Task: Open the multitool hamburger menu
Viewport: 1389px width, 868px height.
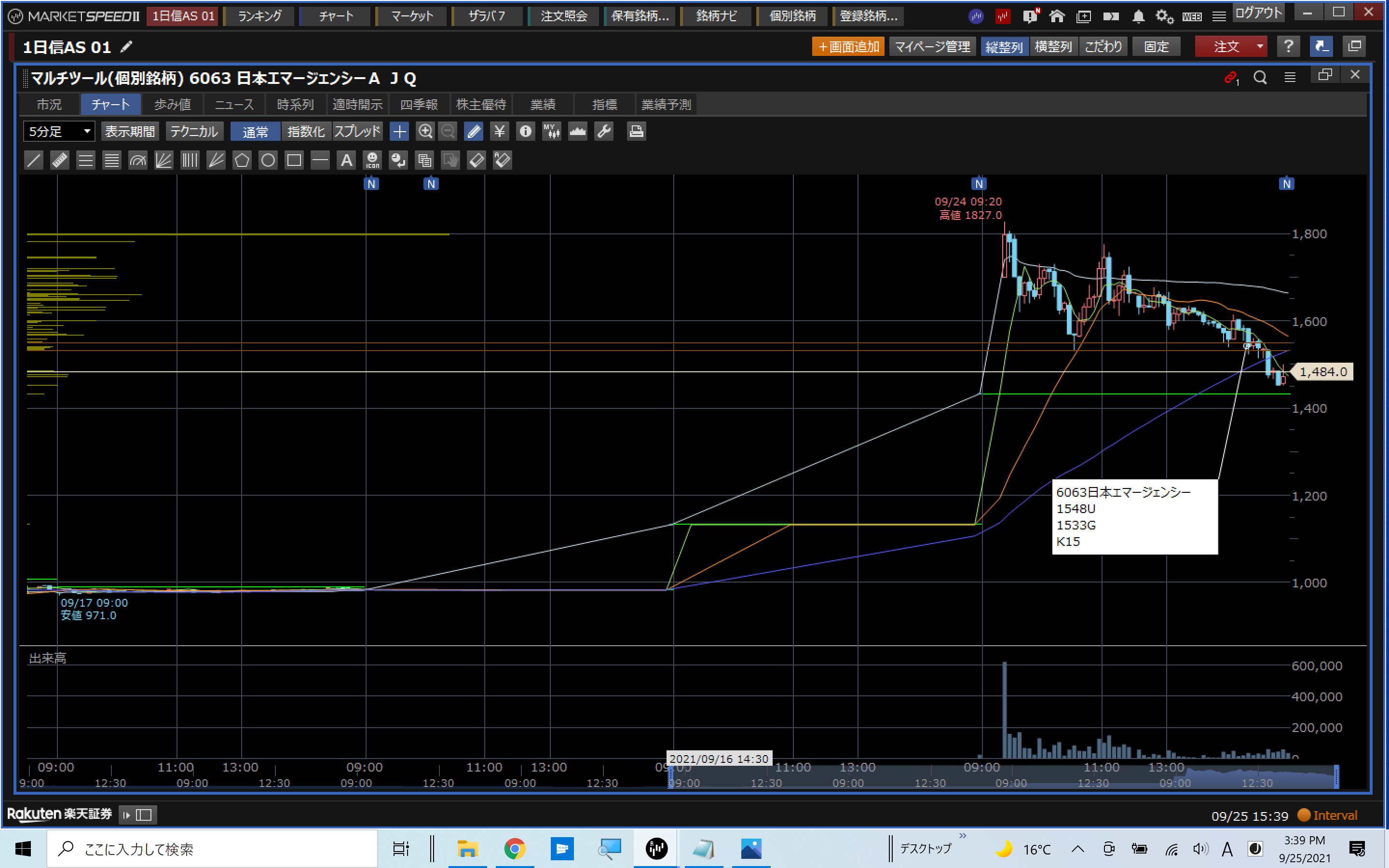Action: tap(1290, 78)
